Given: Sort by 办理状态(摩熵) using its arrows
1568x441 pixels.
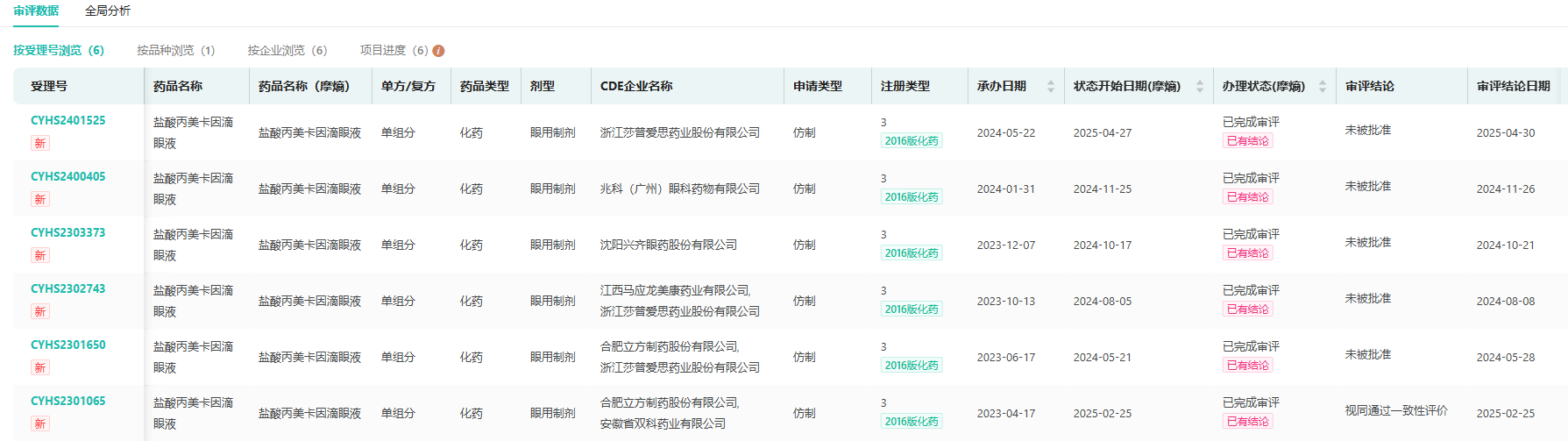Looking at the screenshot, I should (x=1323, y=86).
